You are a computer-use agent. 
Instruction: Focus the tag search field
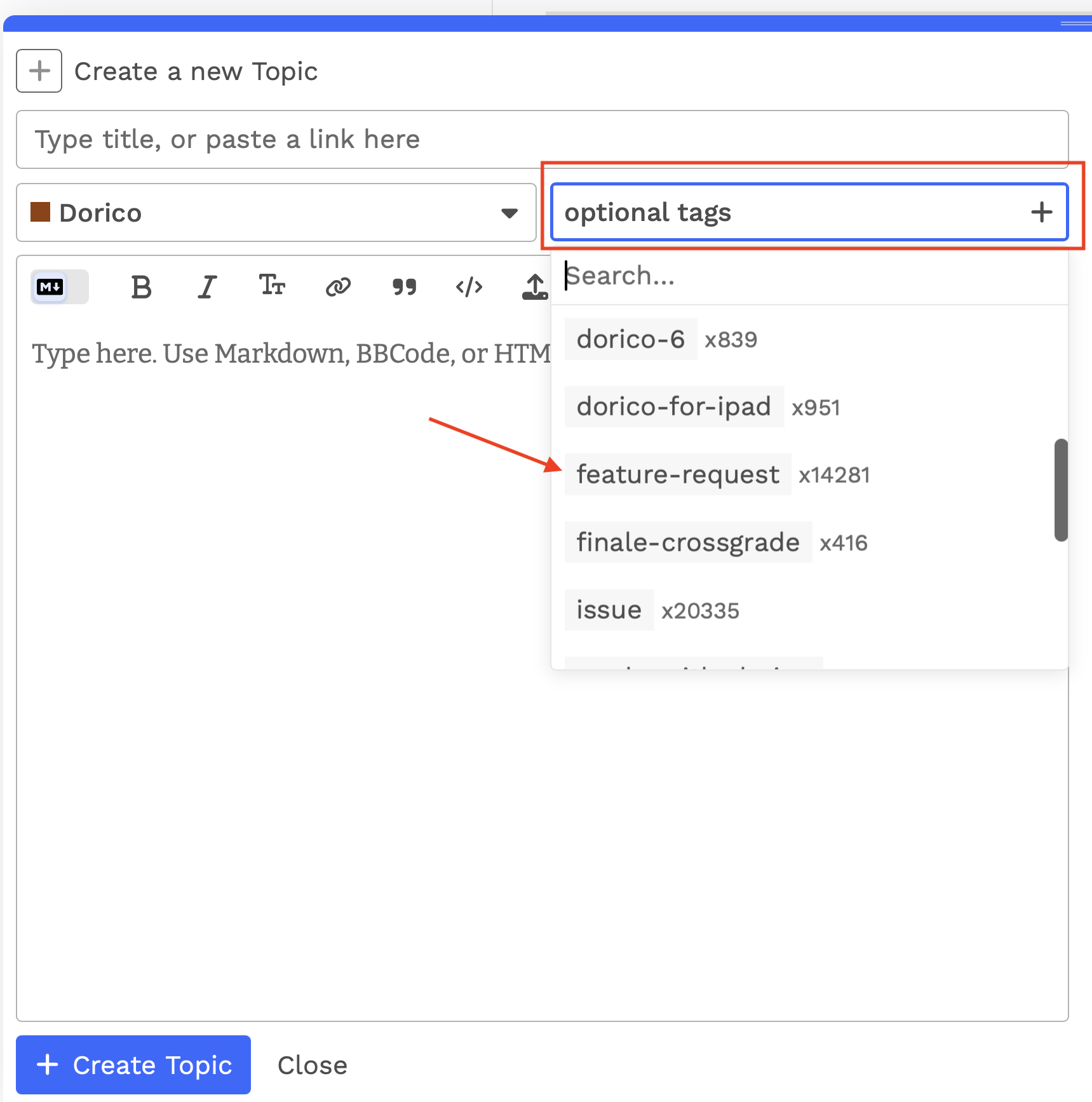[809, 276]
